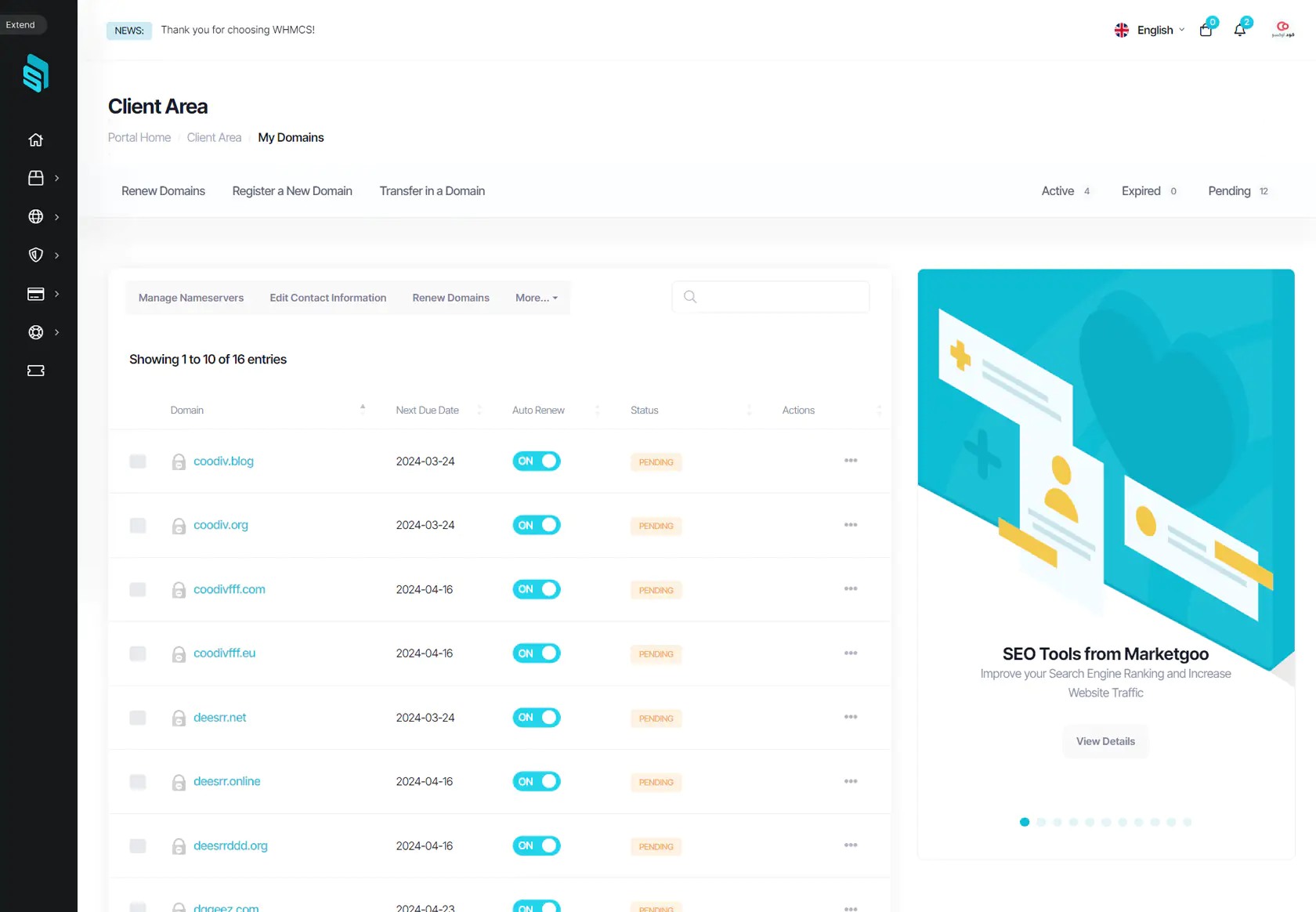Open the domains globe icon in sidebar
Viewport: 1316px width, 912px height.
36,216
